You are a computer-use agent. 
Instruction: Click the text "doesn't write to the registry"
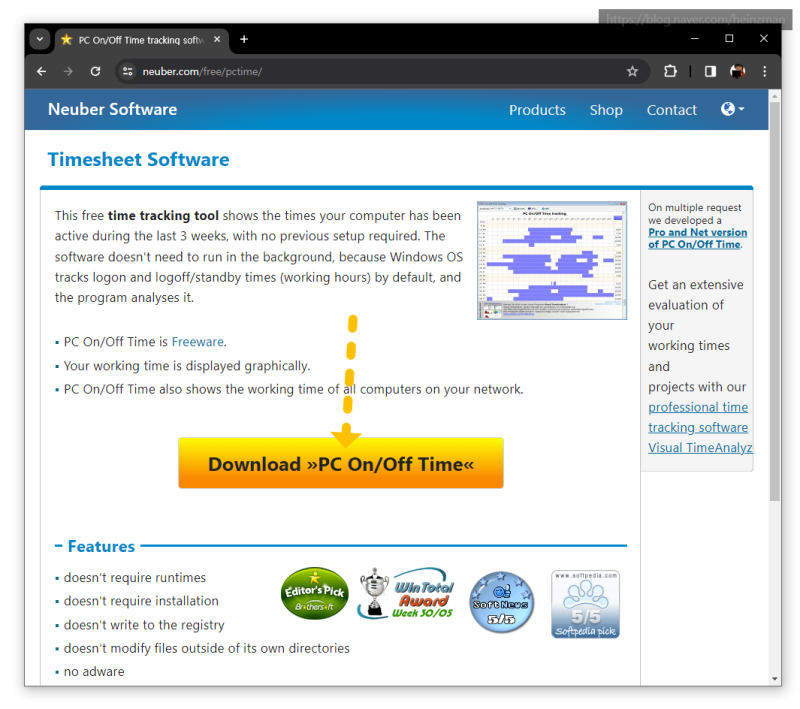click(x=144, y=625)
